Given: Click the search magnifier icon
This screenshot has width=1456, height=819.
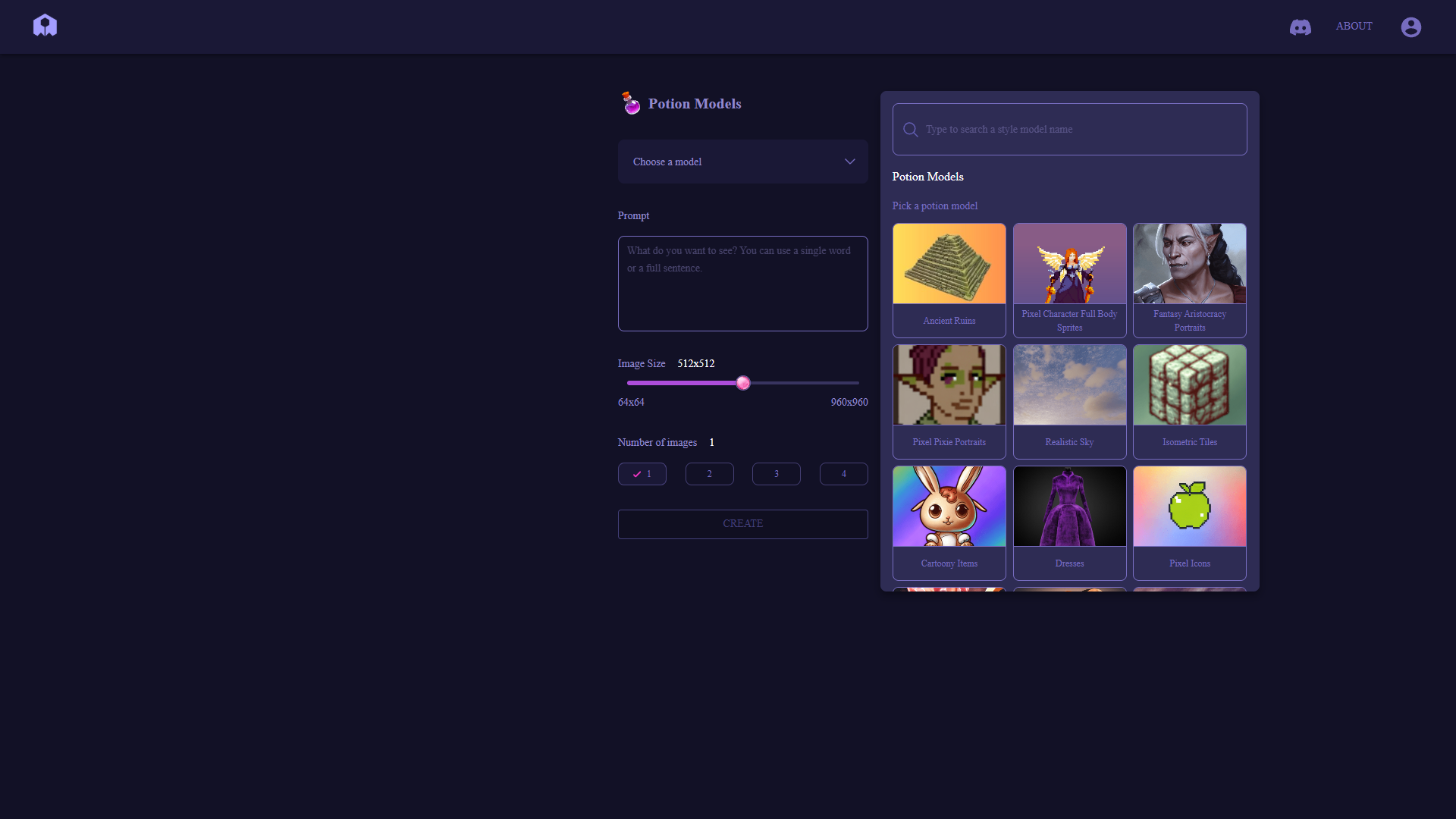Looking at the screenshot, I should tap(911, 130).
